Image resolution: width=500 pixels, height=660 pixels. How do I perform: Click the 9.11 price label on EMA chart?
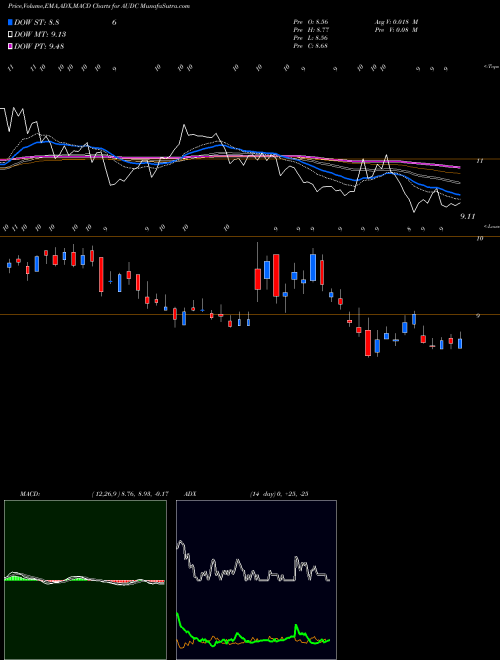click(468, 216)
